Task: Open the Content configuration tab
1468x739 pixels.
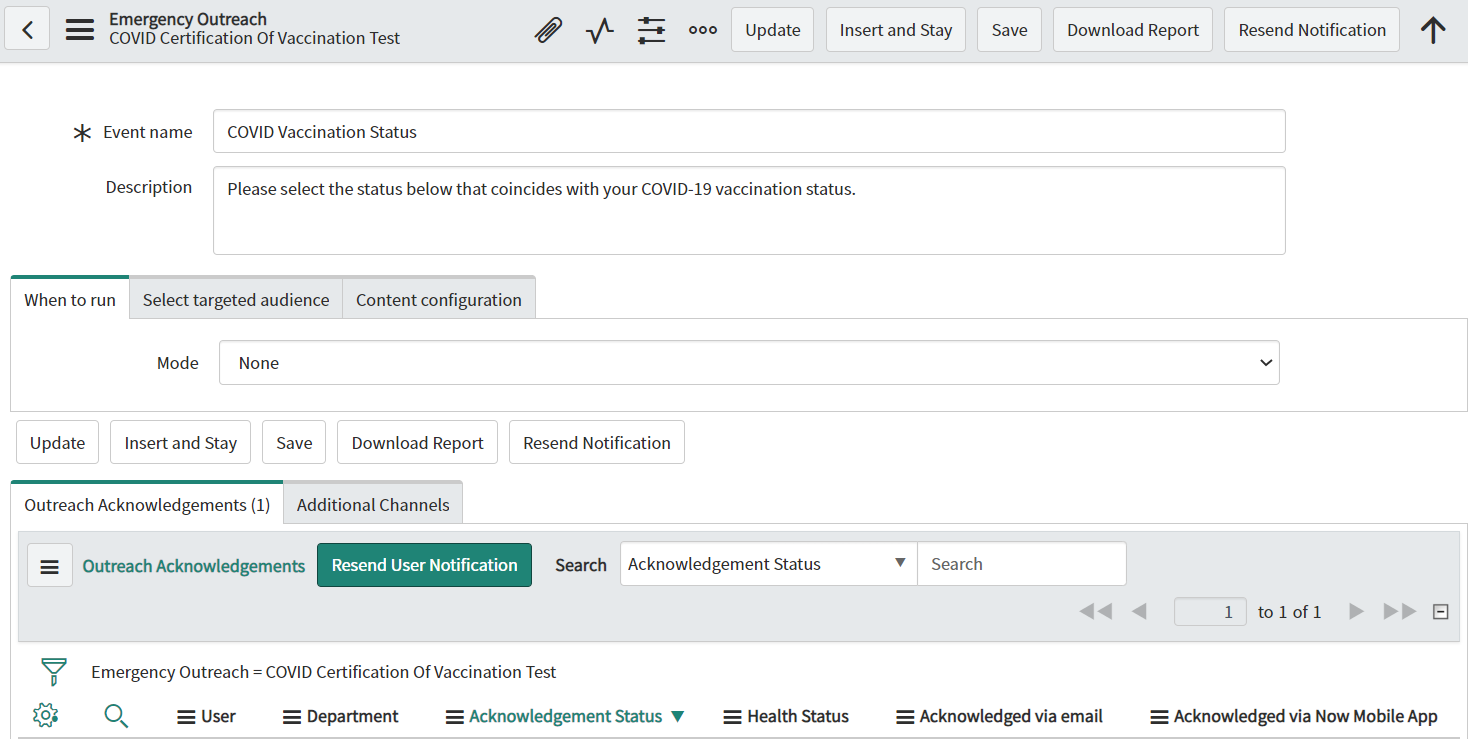Action: point(438,300)
